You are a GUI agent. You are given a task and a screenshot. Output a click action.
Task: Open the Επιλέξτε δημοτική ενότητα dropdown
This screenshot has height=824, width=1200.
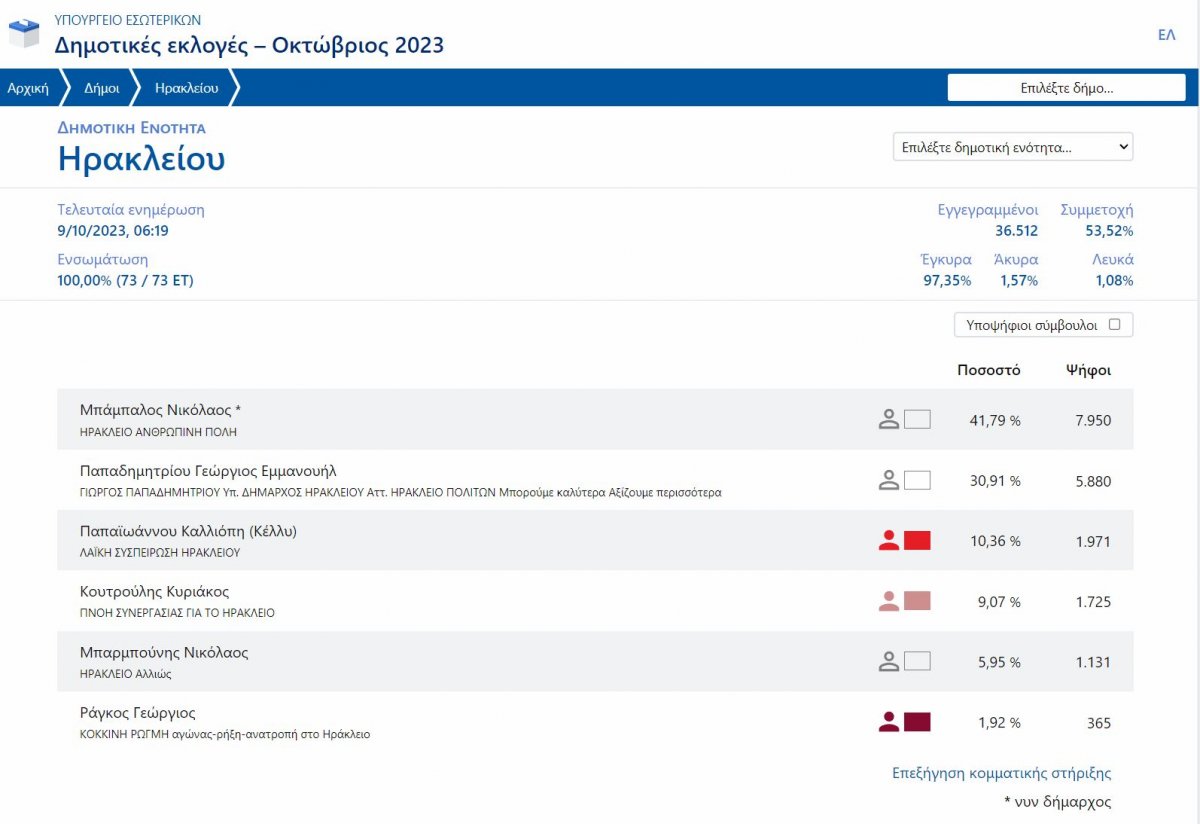click(x=1012, y=147)
